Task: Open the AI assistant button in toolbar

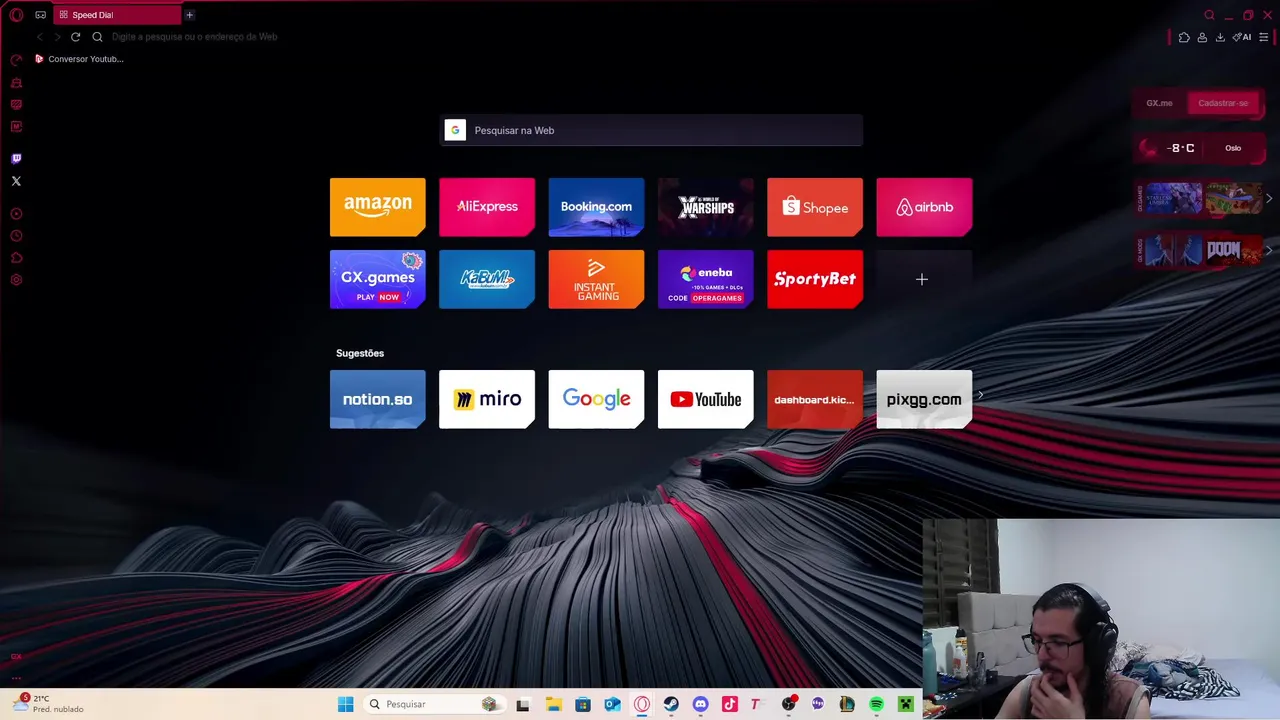Action: pos(1242,37)
